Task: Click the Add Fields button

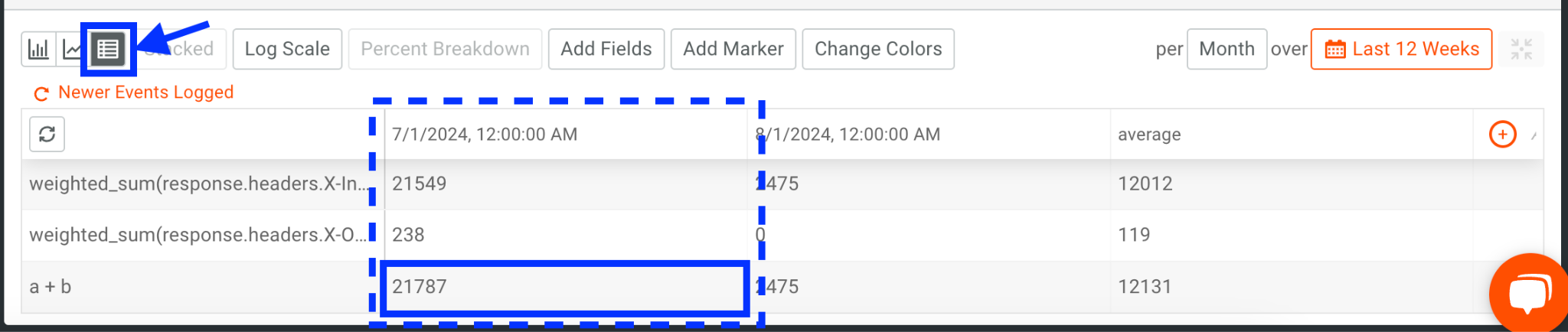Action: pos(606,49)
